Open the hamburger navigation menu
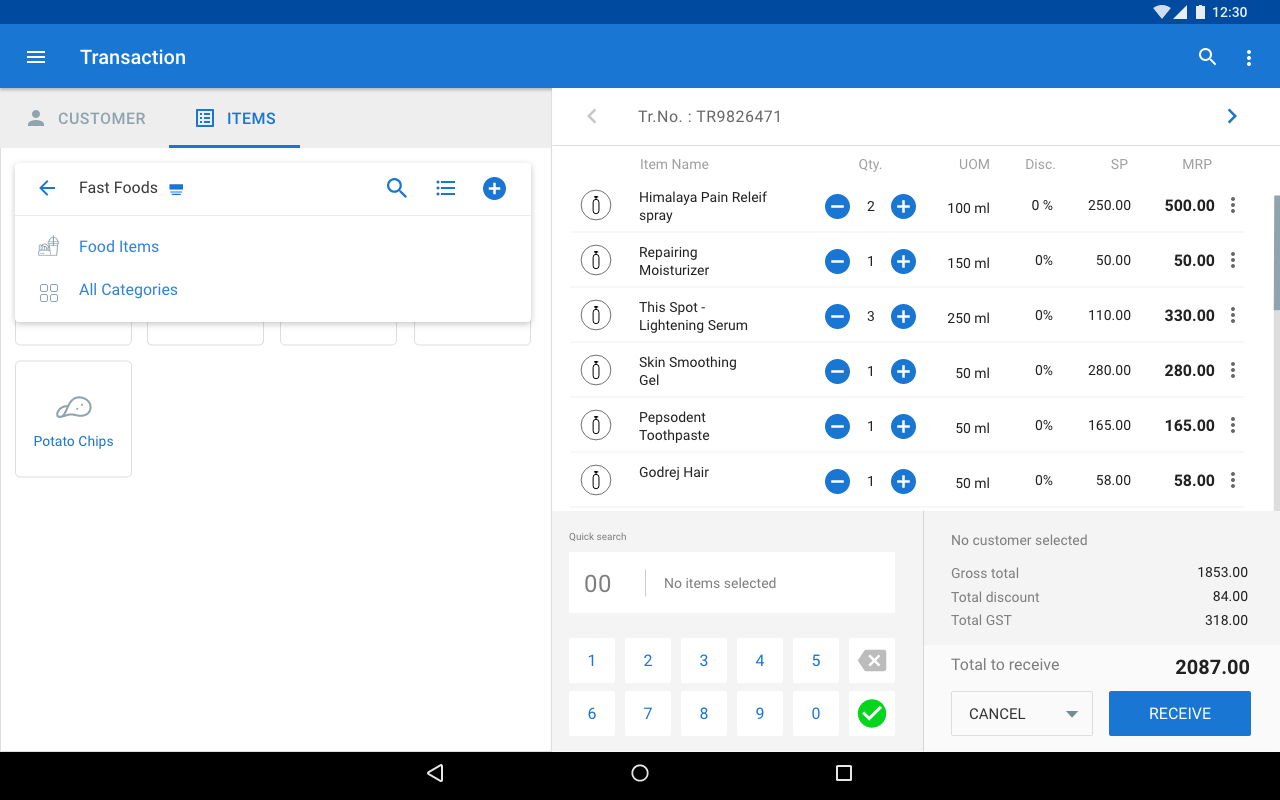Viewport: 1280px width, 800px height. point(36,57)
